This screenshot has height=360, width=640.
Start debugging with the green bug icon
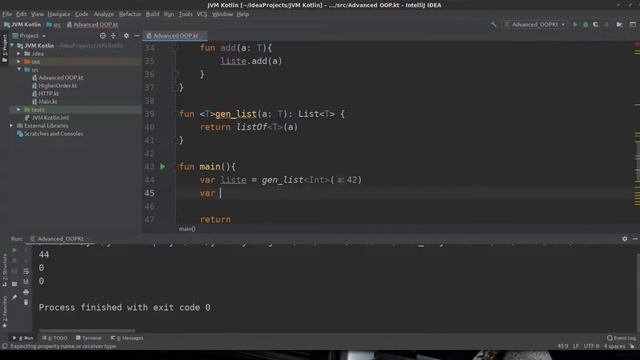(x=585, y=24)
